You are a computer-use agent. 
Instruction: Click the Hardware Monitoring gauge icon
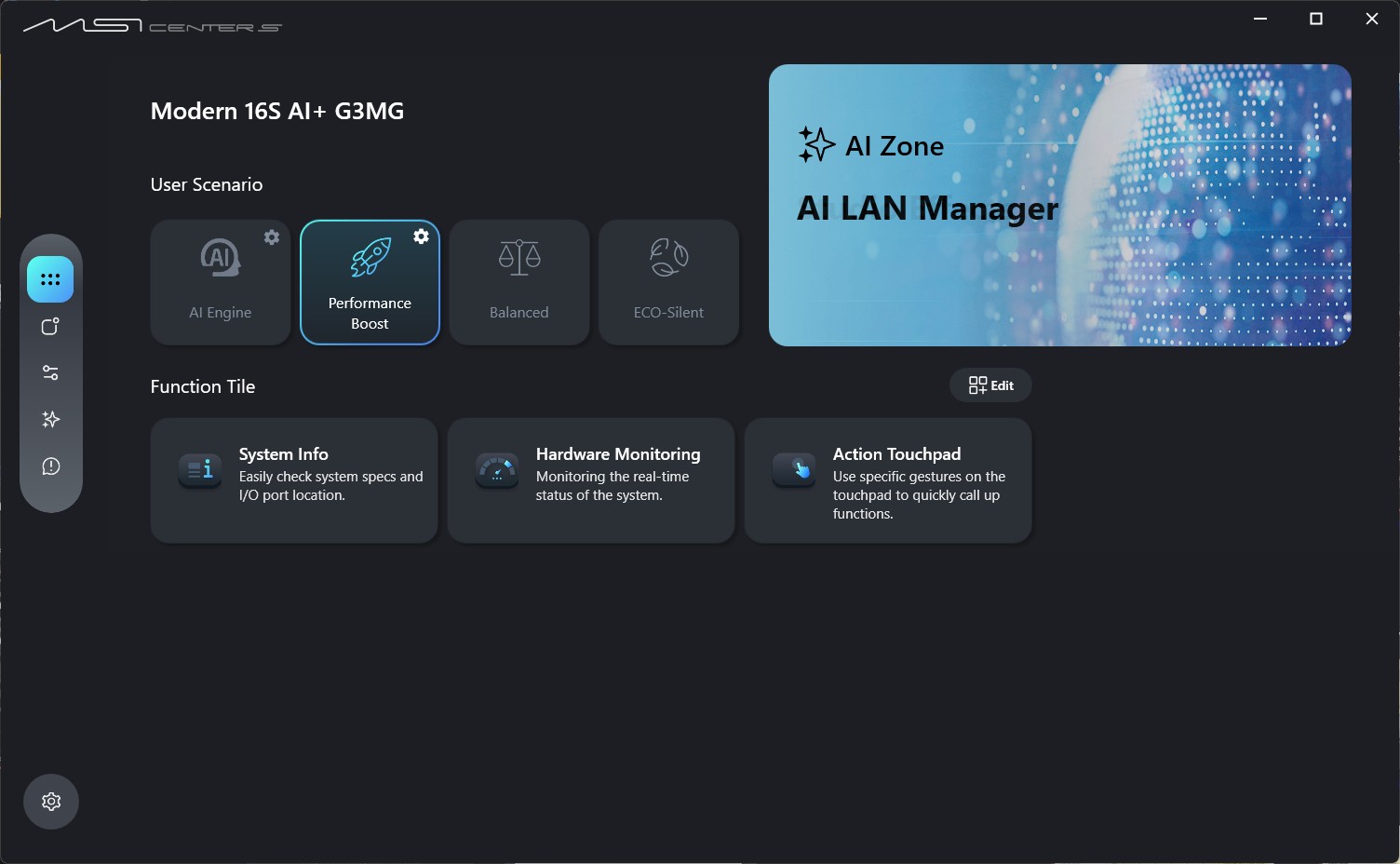point(497,469)
